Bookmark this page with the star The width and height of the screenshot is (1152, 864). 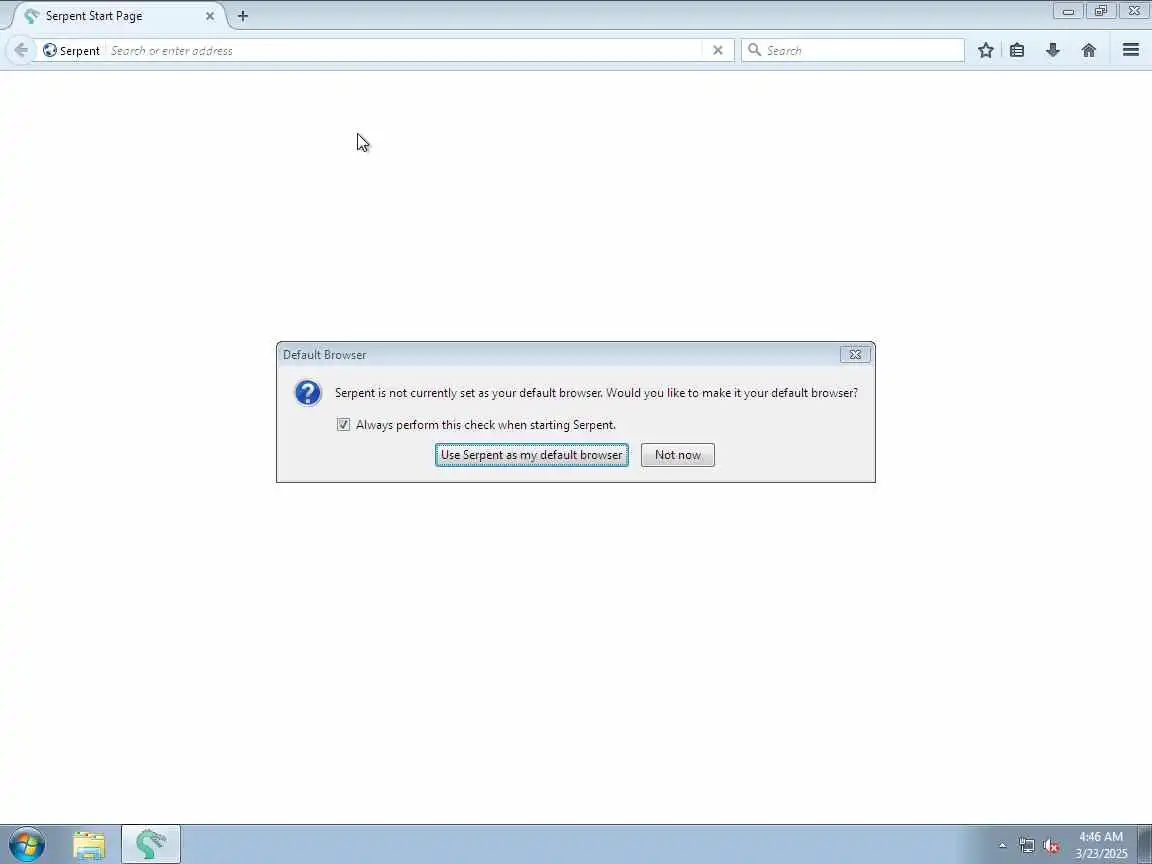coord(986,50)
